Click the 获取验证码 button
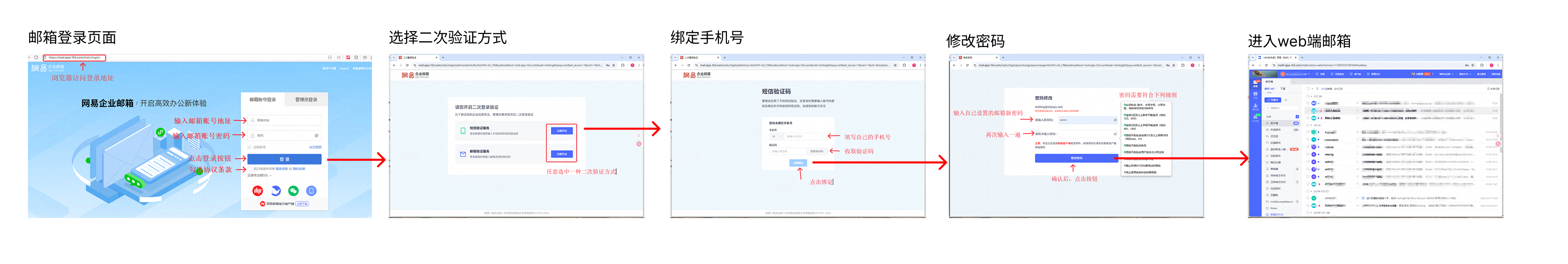The width and height of the screenshot is (1568, 264). tap(817, 151)
